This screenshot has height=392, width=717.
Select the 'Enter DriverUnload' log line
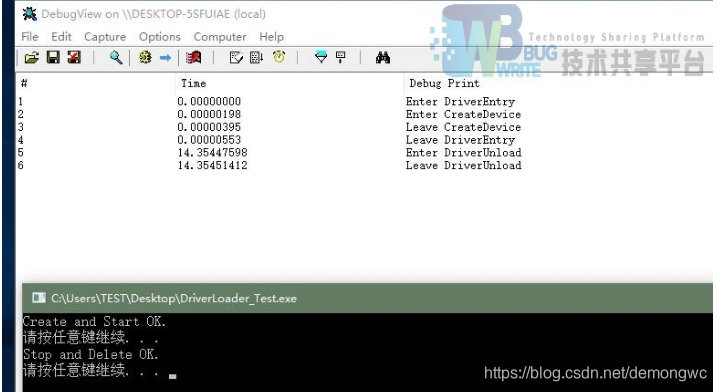(x=463, y=153)
